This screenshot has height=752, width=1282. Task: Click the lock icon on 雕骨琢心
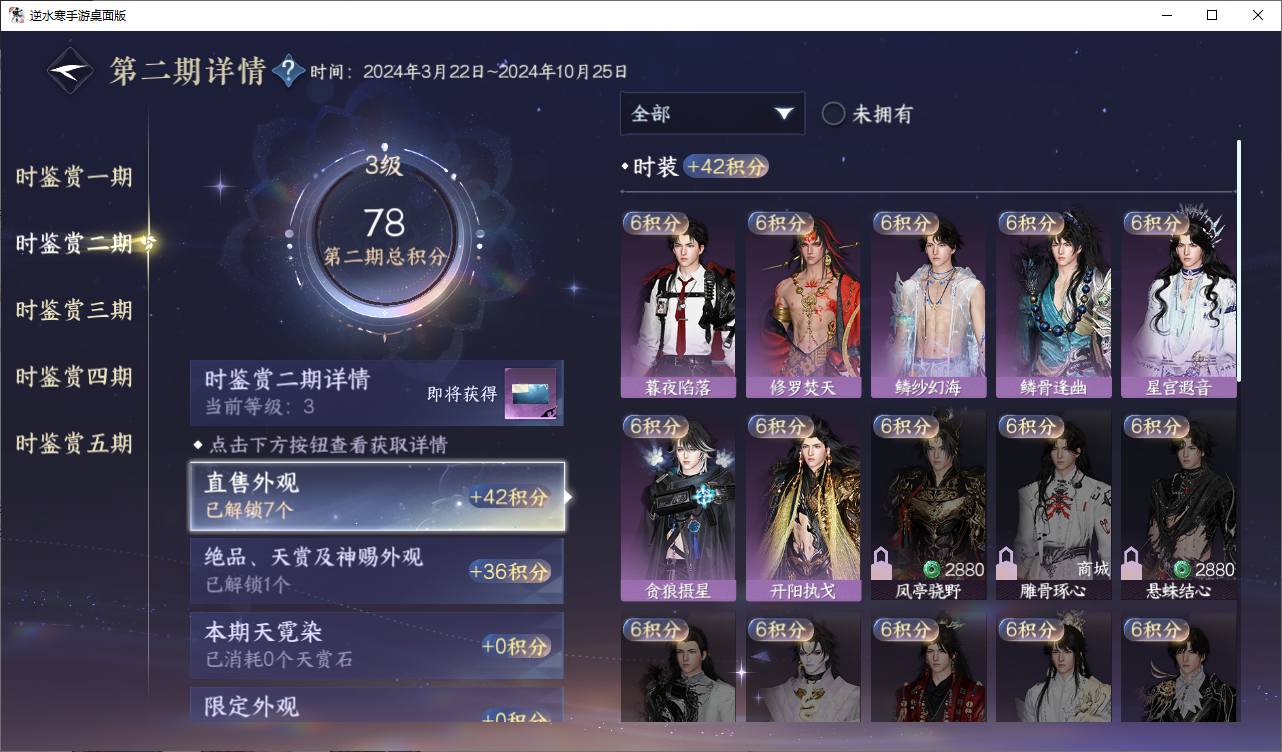pos(1007,564)
